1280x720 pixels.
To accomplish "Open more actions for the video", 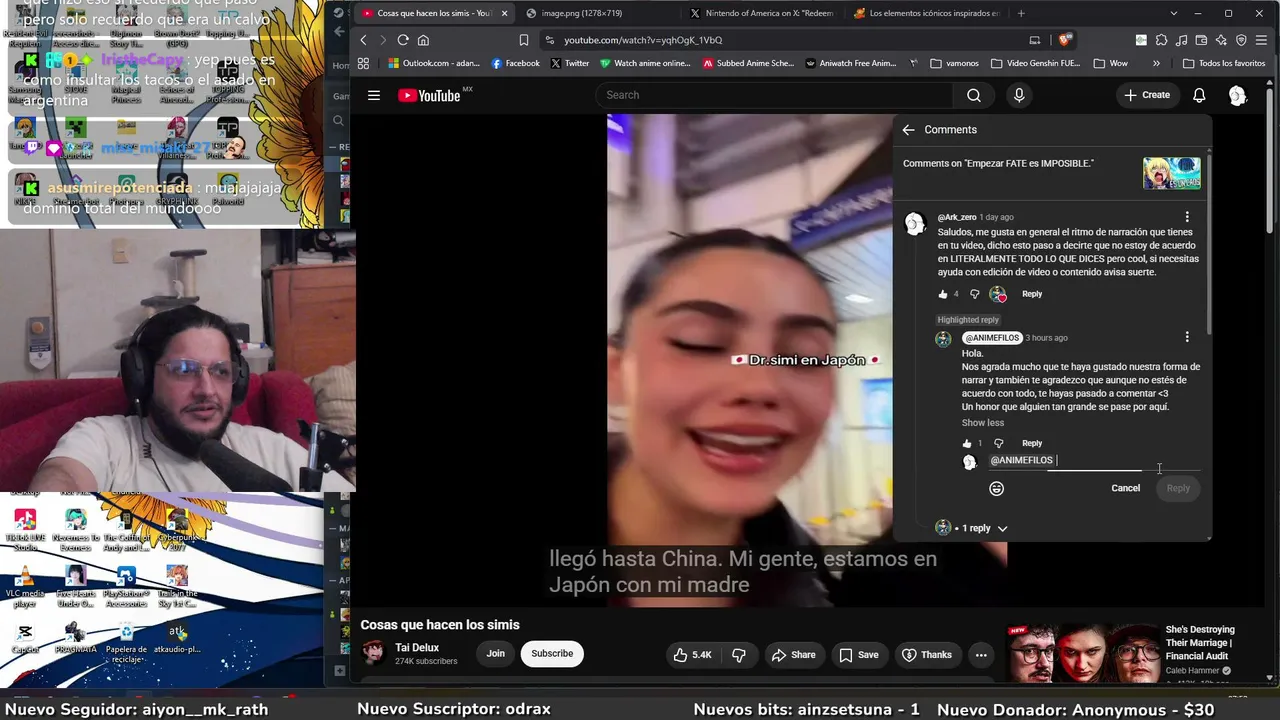I will coord(981,655).
